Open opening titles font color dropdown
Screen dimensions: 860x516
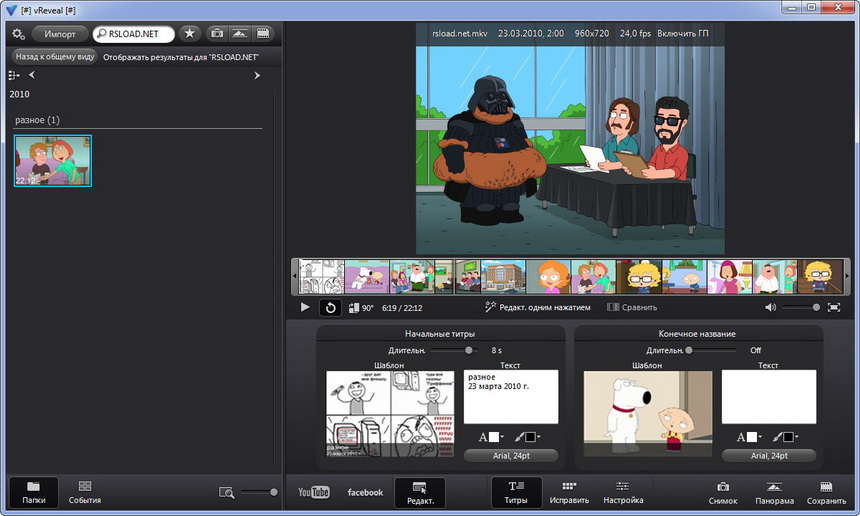pos(491,437)
